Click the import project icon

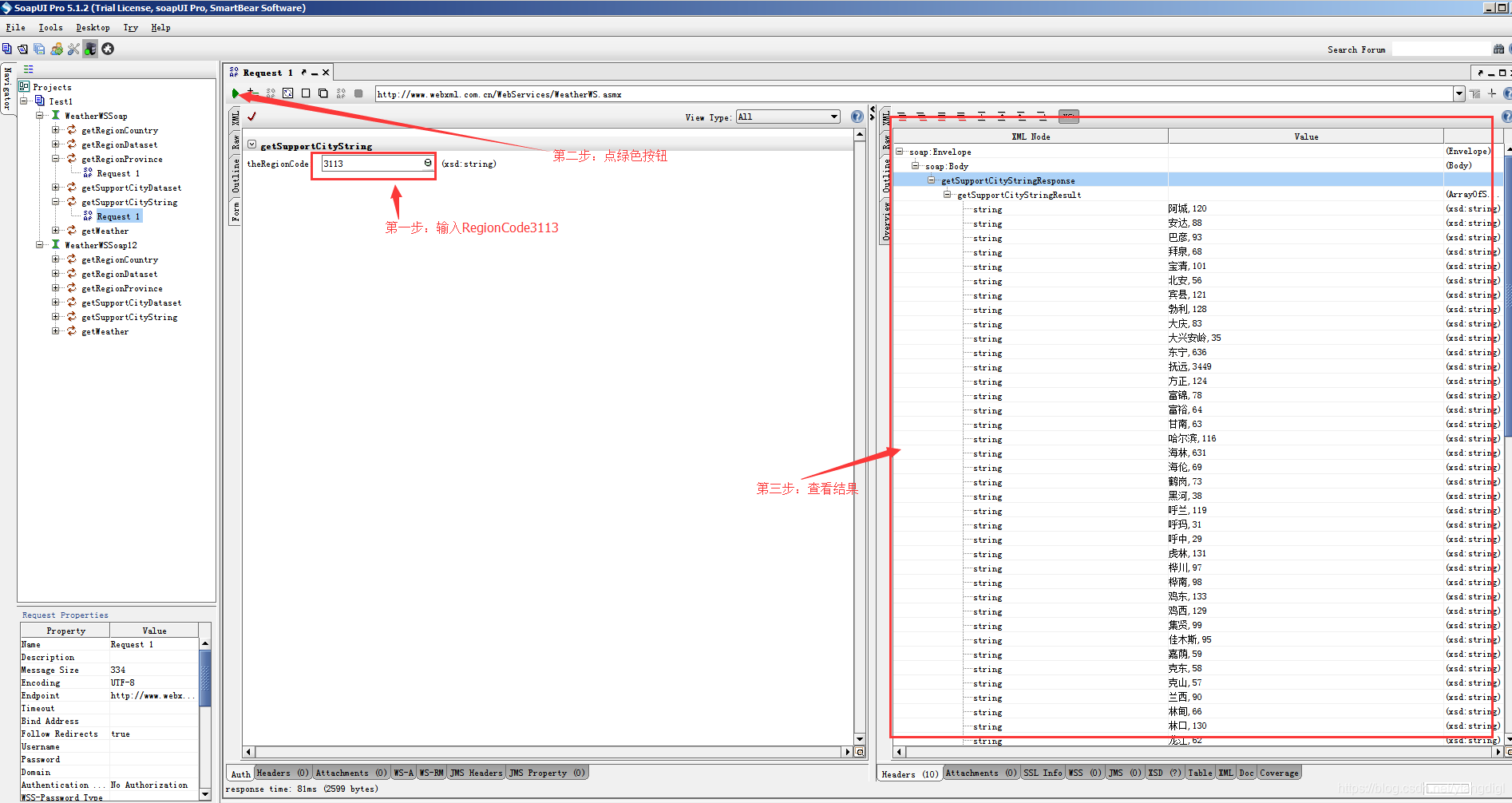(23, 49)
